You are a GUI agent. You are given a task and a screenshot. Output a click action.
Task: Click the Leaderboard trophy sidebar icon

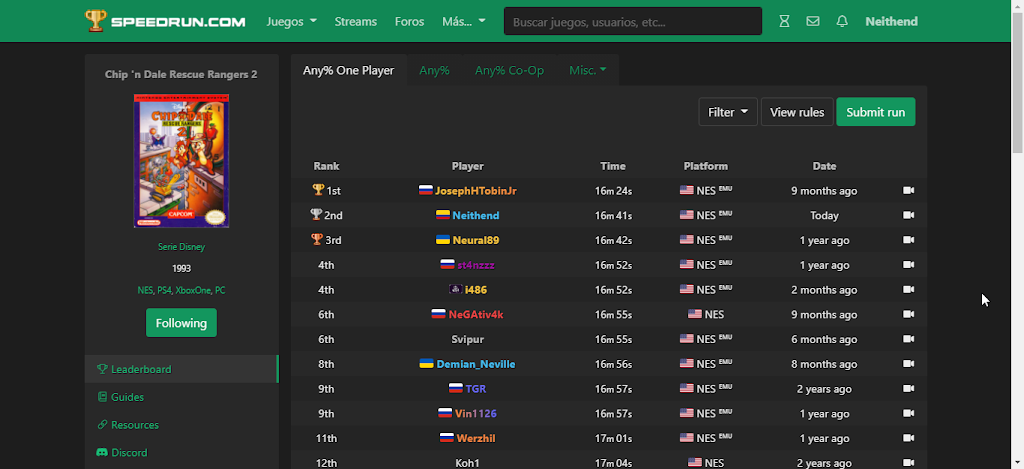pos(102,369)
